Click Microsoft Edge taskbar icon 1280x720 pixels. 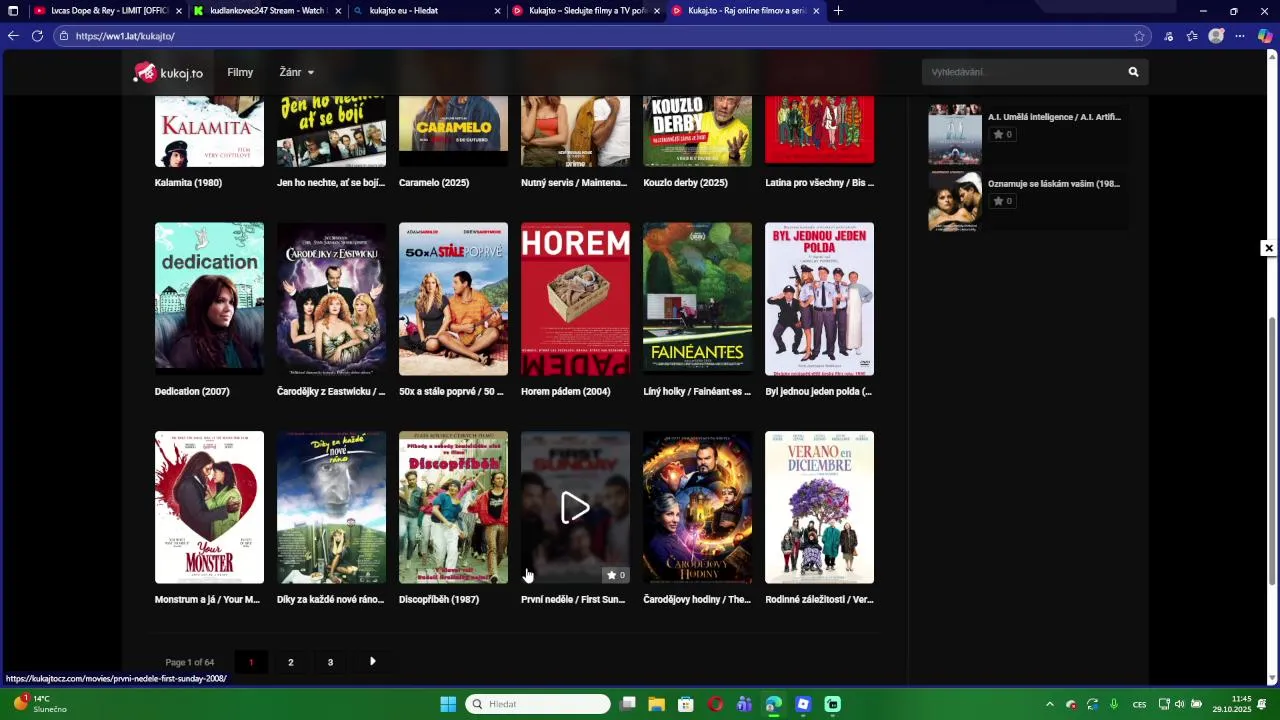pyautogui.click(x=773, y=704)
